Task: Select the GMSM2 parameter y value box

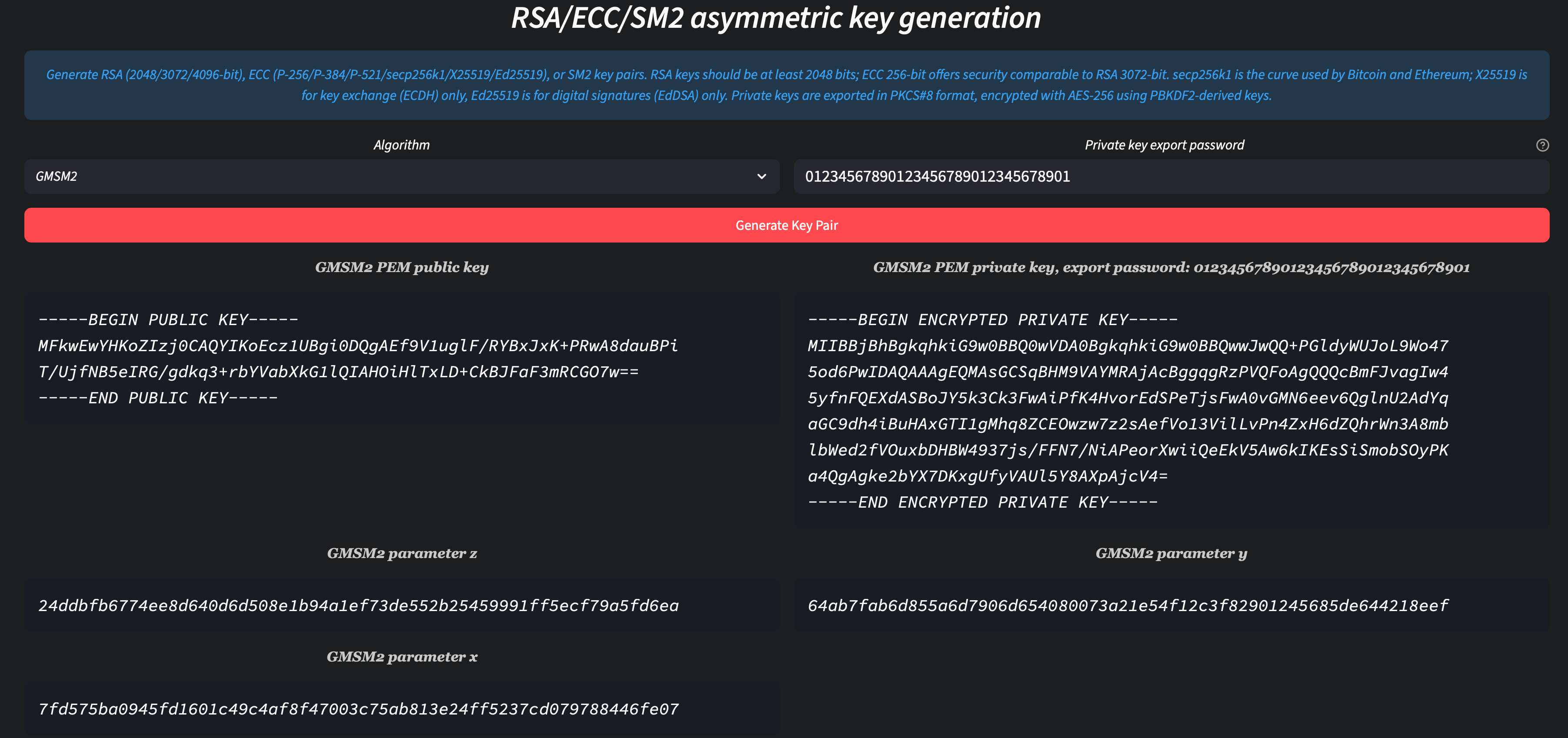Action: (1171, 605)
